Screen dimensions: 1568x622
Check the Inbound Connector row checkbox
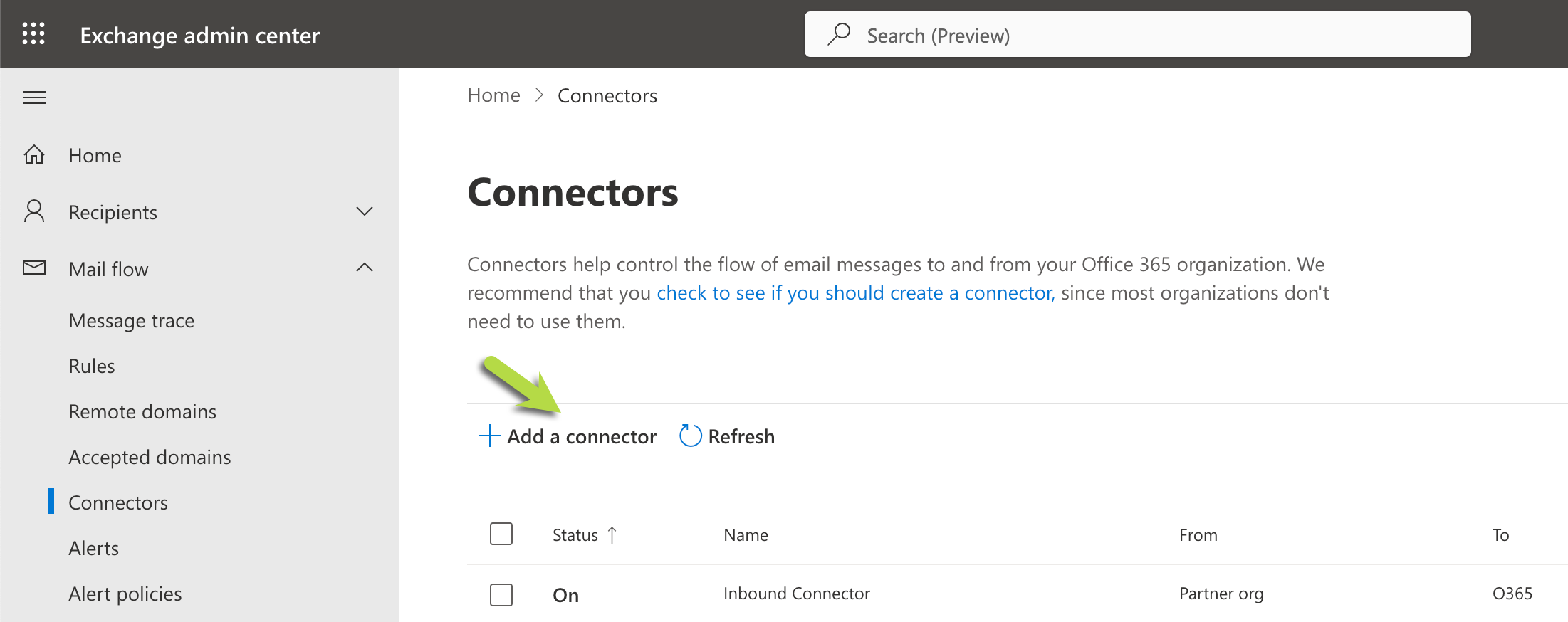click(x=501, y=595)
